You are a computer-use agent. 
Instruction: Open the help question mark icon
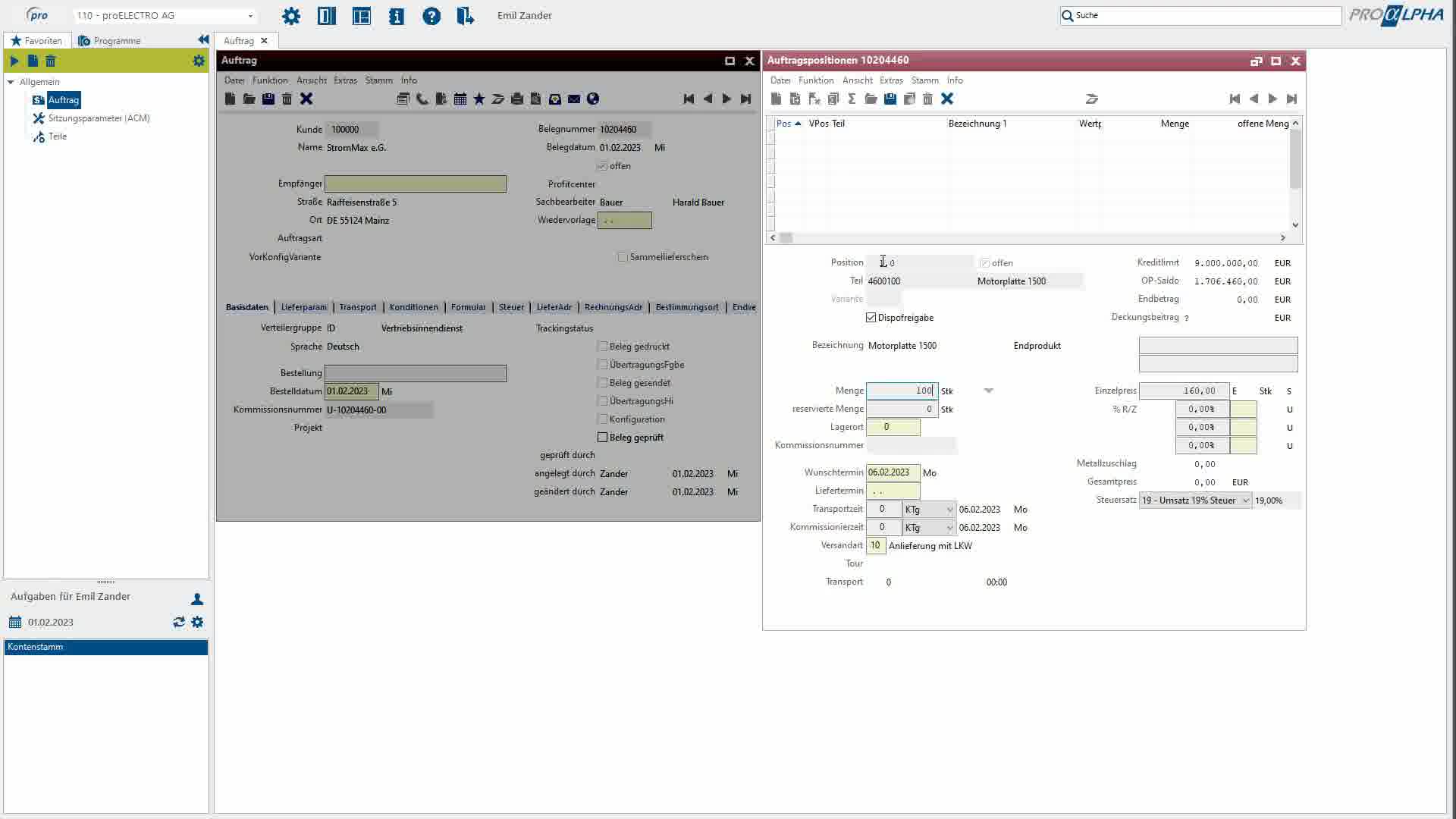pyautogui.click(x=431, y=16)
